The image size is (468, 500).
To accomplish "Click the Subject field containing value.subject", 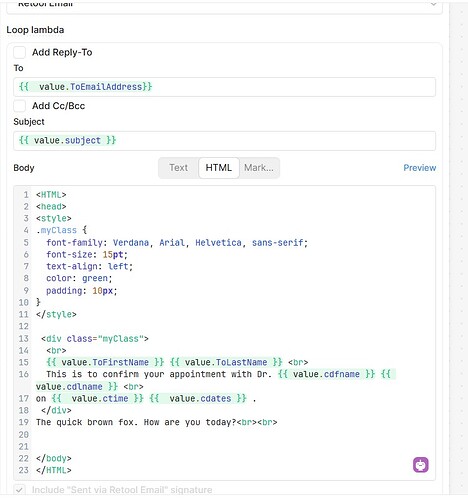I will point(224,141).
